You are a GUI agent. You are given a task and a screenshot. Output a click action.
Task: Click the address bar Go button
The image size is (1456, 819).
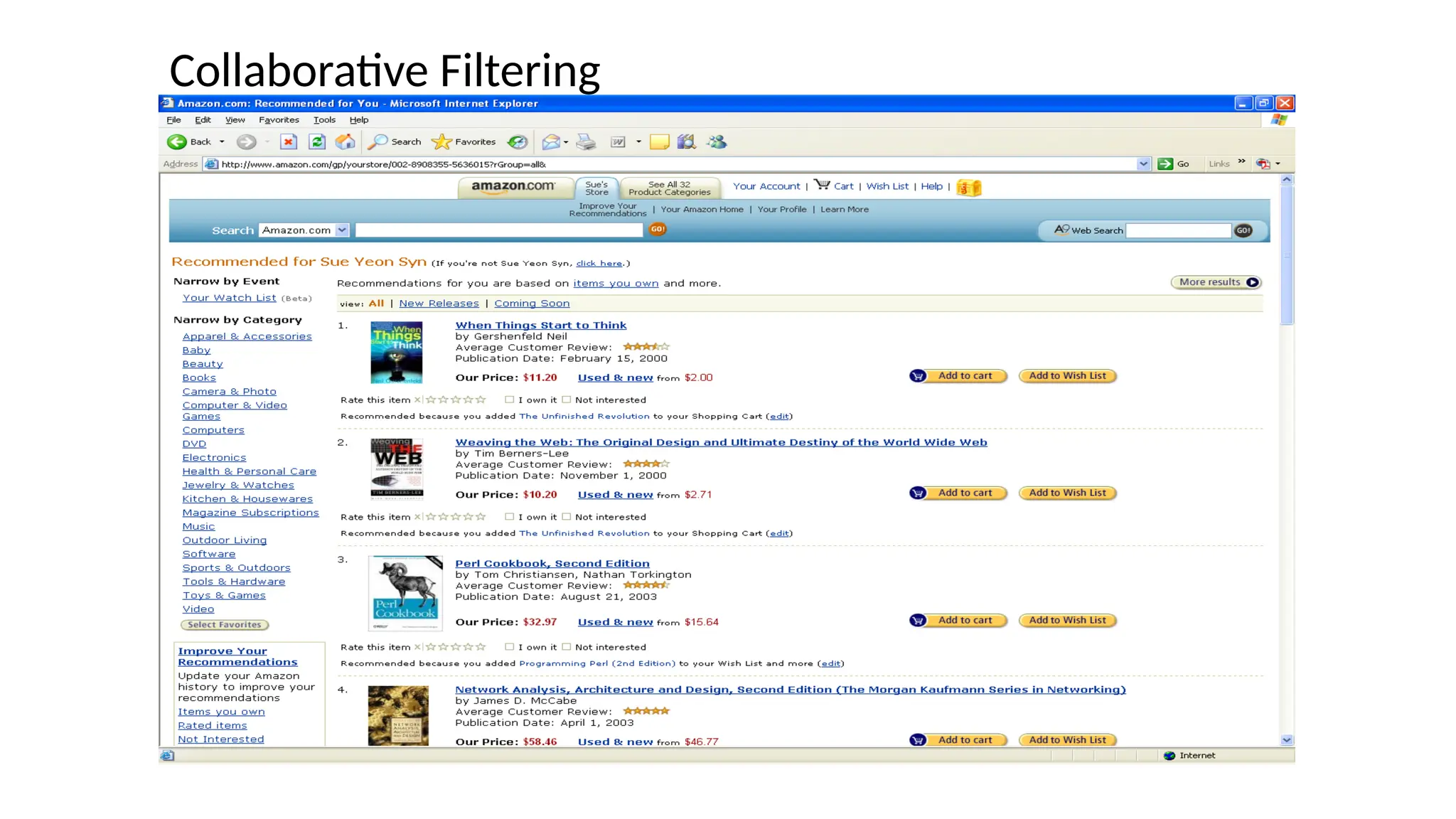(1174, 164)
